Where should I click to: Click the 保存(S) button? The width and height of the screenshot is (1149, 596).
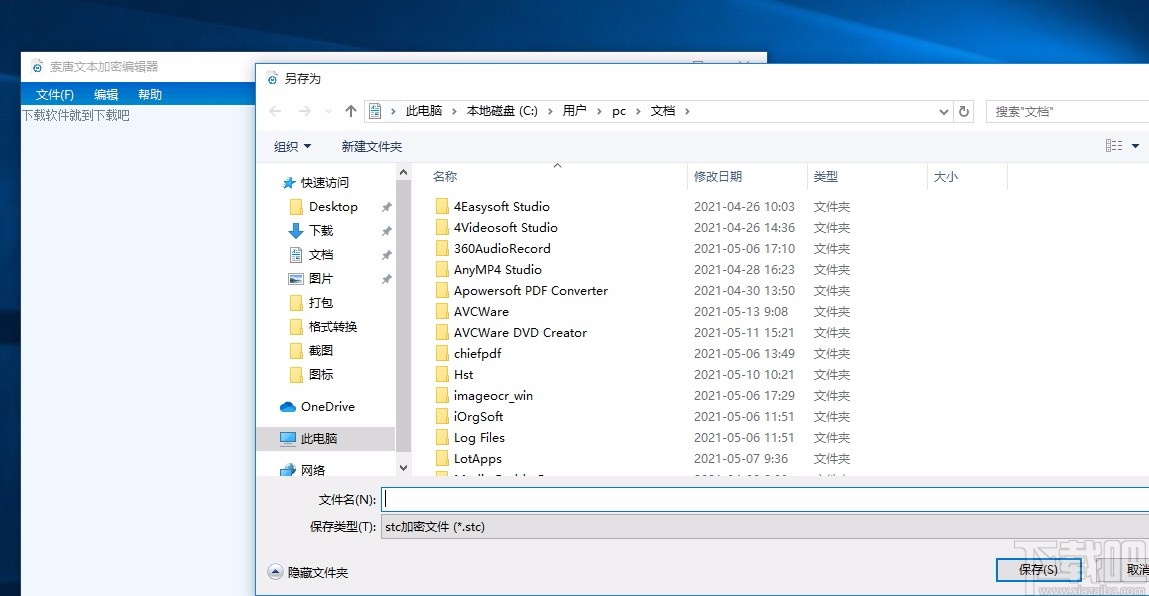1039,569
